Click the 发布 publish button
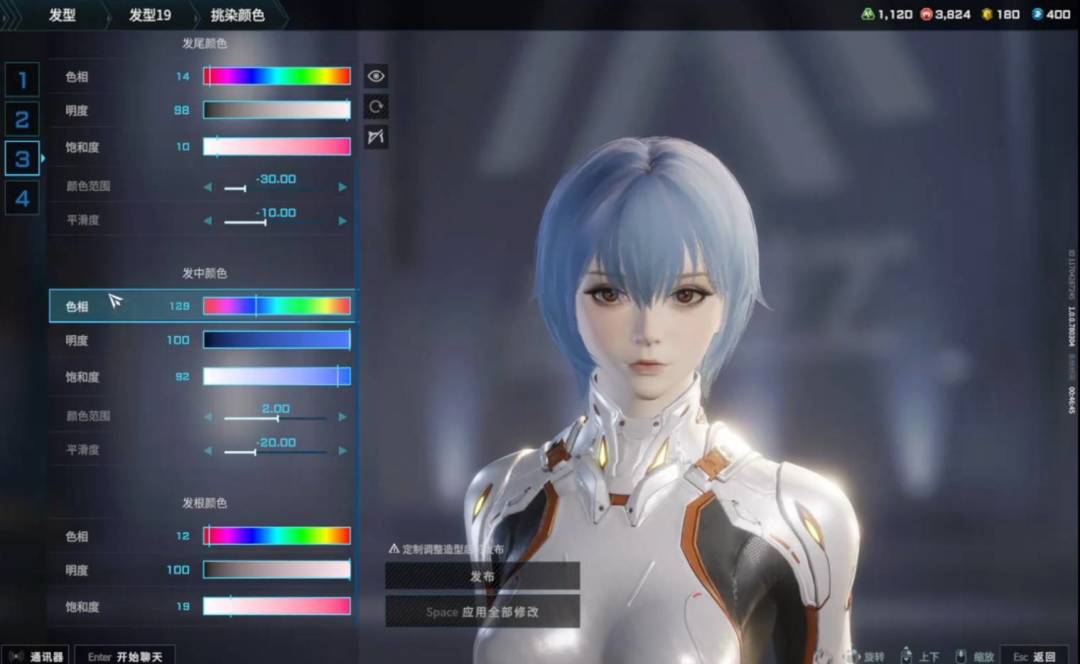This screenshot has height=664, width=1080. point(482,576)
